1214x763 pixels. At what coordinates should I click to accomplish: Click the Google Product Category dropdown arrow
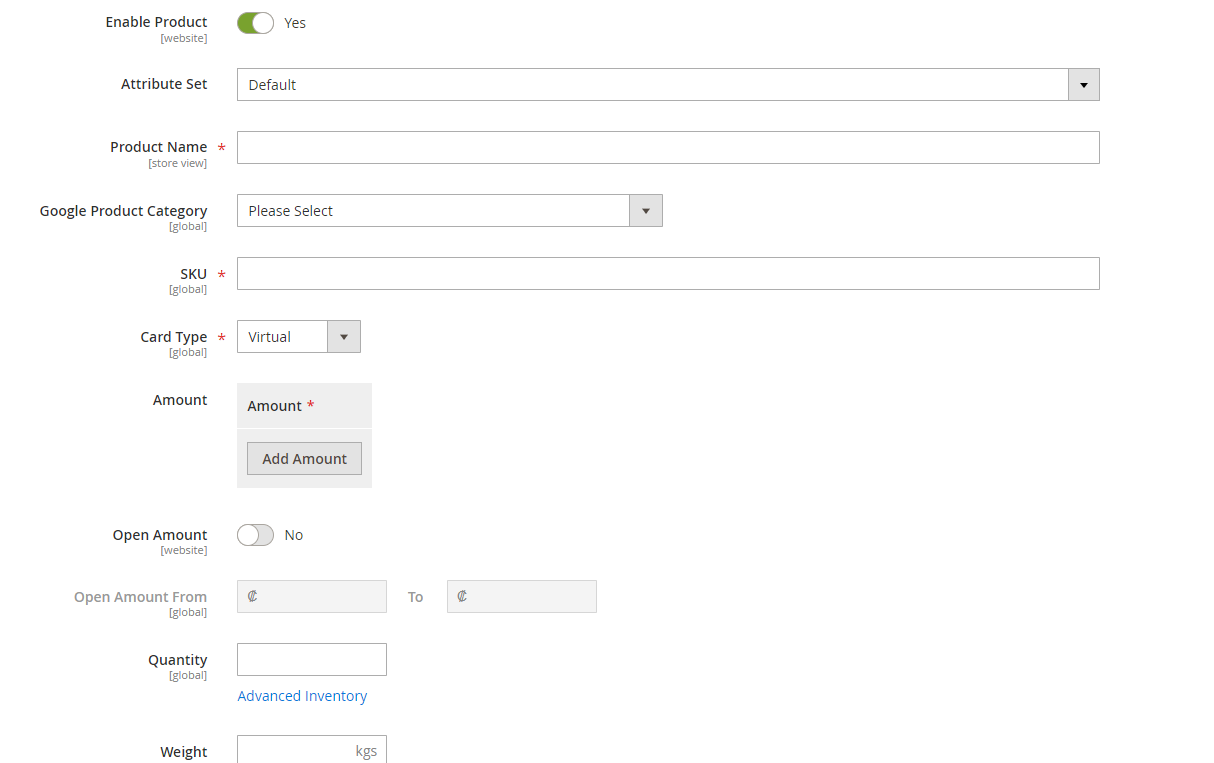pos(646,210)
